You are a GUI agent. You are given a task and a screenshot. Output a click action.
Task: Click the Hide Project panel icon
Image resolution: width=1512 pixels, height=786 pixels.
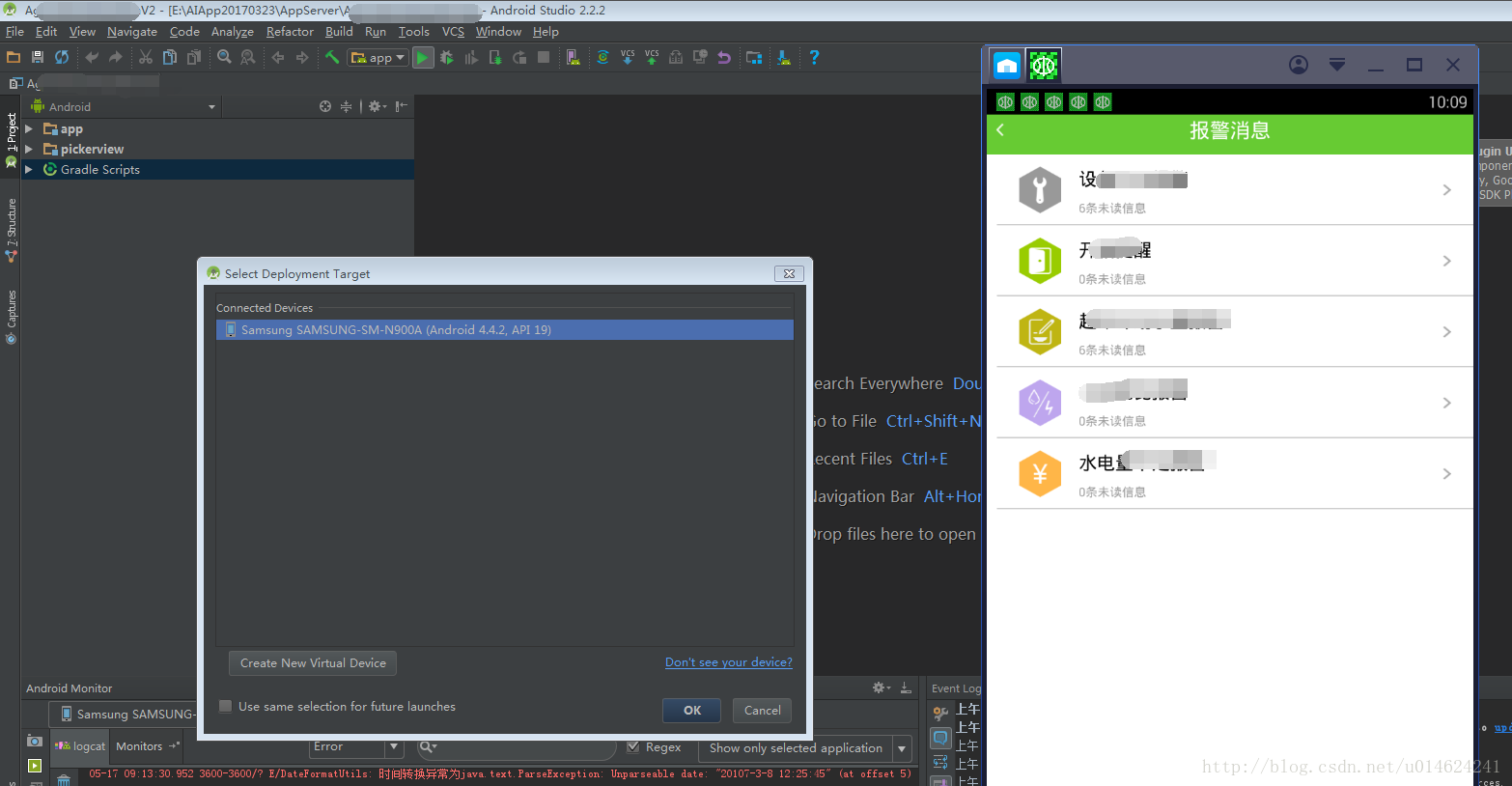coord(402,106)
